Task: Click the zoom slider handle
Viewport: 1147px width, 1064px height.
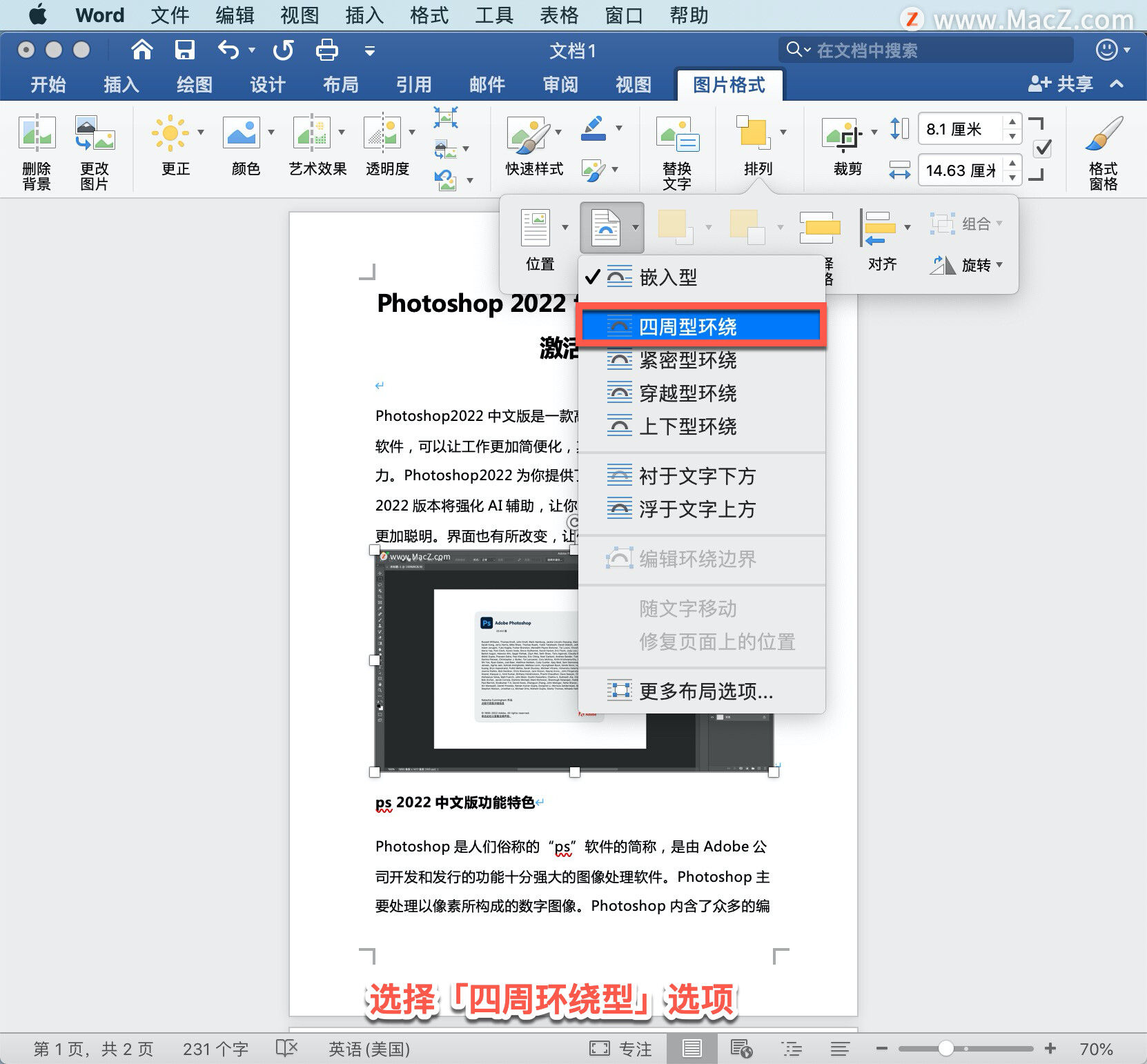Action: (x=946, y=1049)
